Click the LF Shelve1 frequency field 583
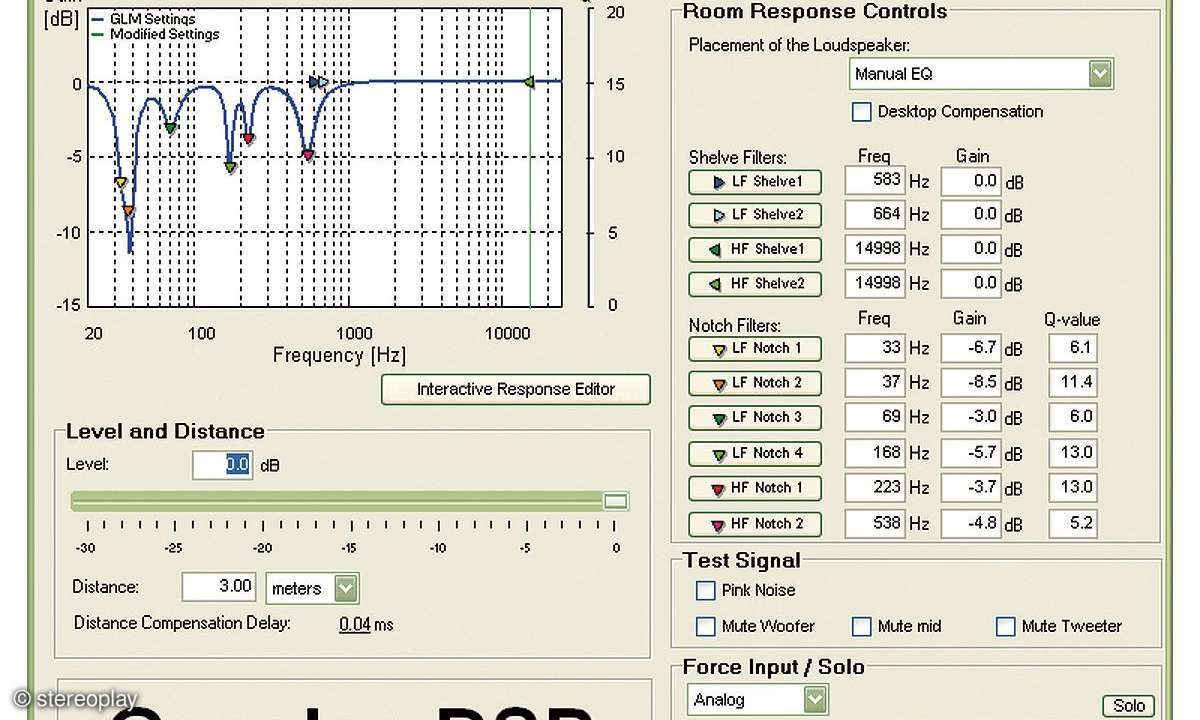1200x720 pixels. (875, 181)
